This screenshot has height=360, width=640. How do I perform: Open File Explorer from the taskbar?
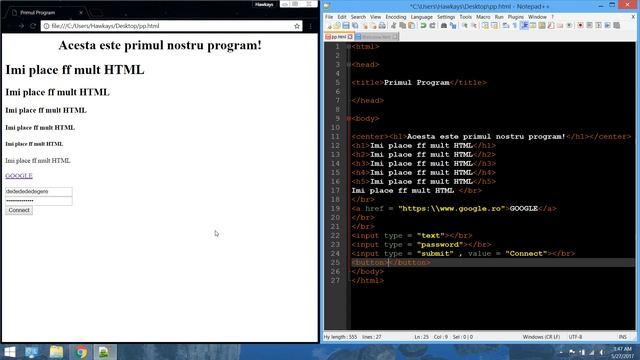coord(56,352)
